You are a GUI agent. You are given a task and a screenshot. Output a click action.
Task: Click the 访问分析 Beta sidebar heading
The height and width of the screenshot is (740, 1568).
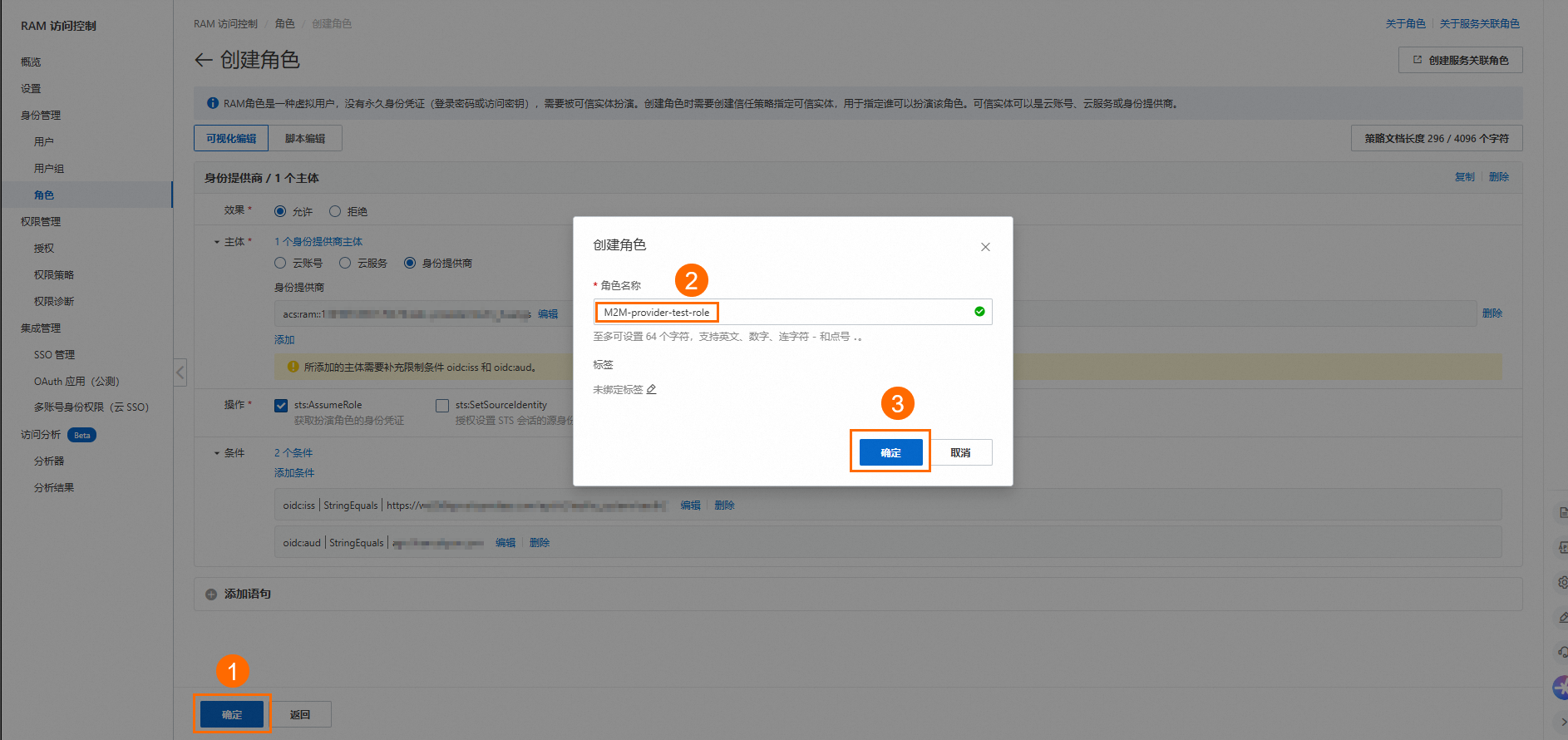tap(58, 435)
